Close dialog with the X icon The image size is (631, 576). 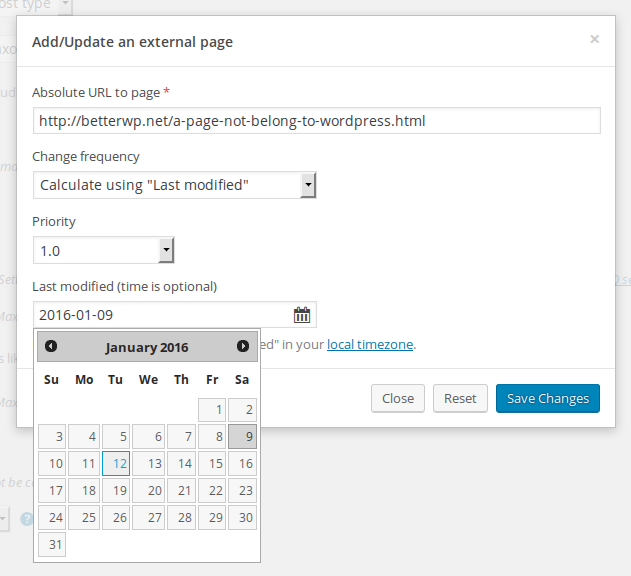[x=594, y=39]
